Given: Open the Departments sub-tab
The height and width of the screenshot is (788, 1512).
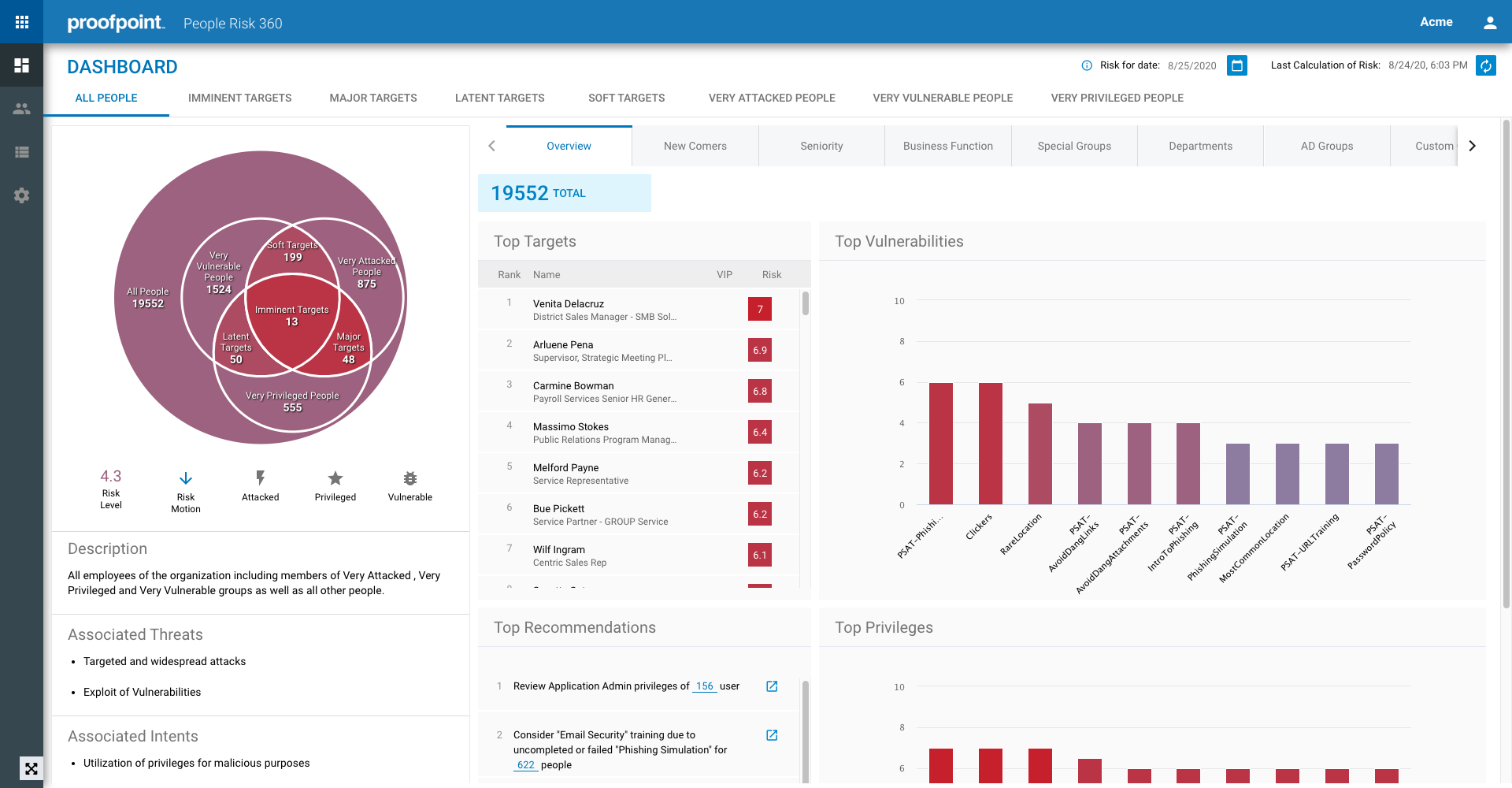Looking at the screenshot, I should click(1201, 146).
